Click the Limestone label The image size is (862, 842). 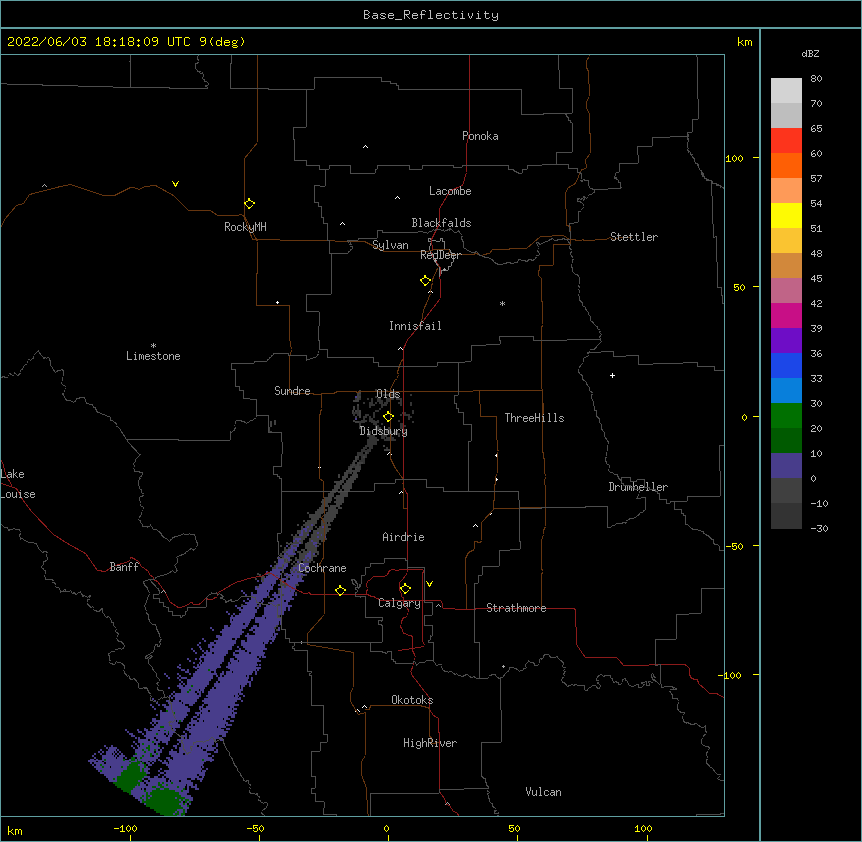point(153,356)
